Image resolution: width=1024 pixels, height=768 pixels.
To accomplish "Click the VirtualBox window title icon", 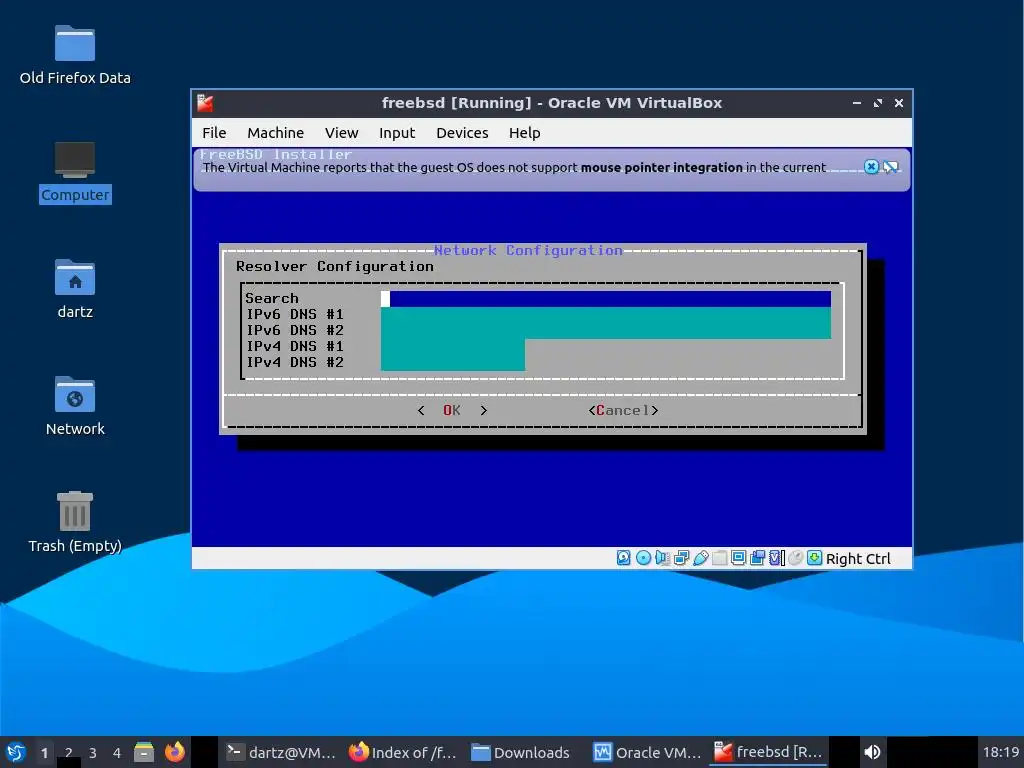I will click(205, 103).
